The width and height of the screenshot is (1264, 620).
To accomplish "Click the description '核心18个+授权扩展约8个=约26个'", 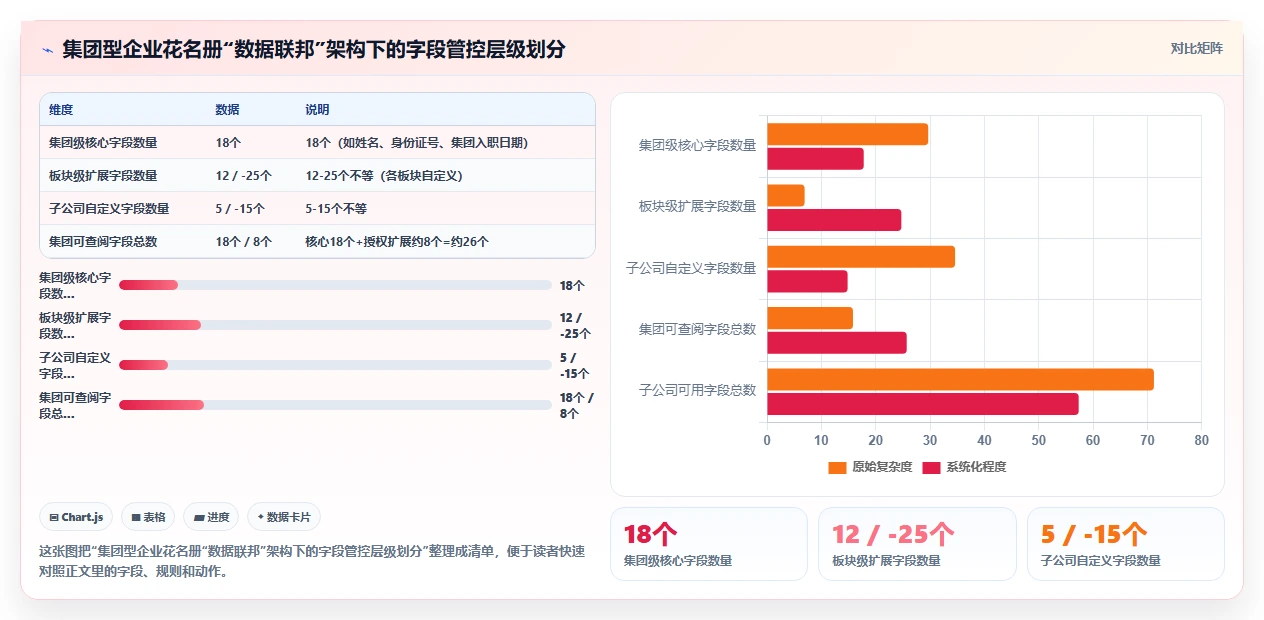I will [x=397, y=241].
